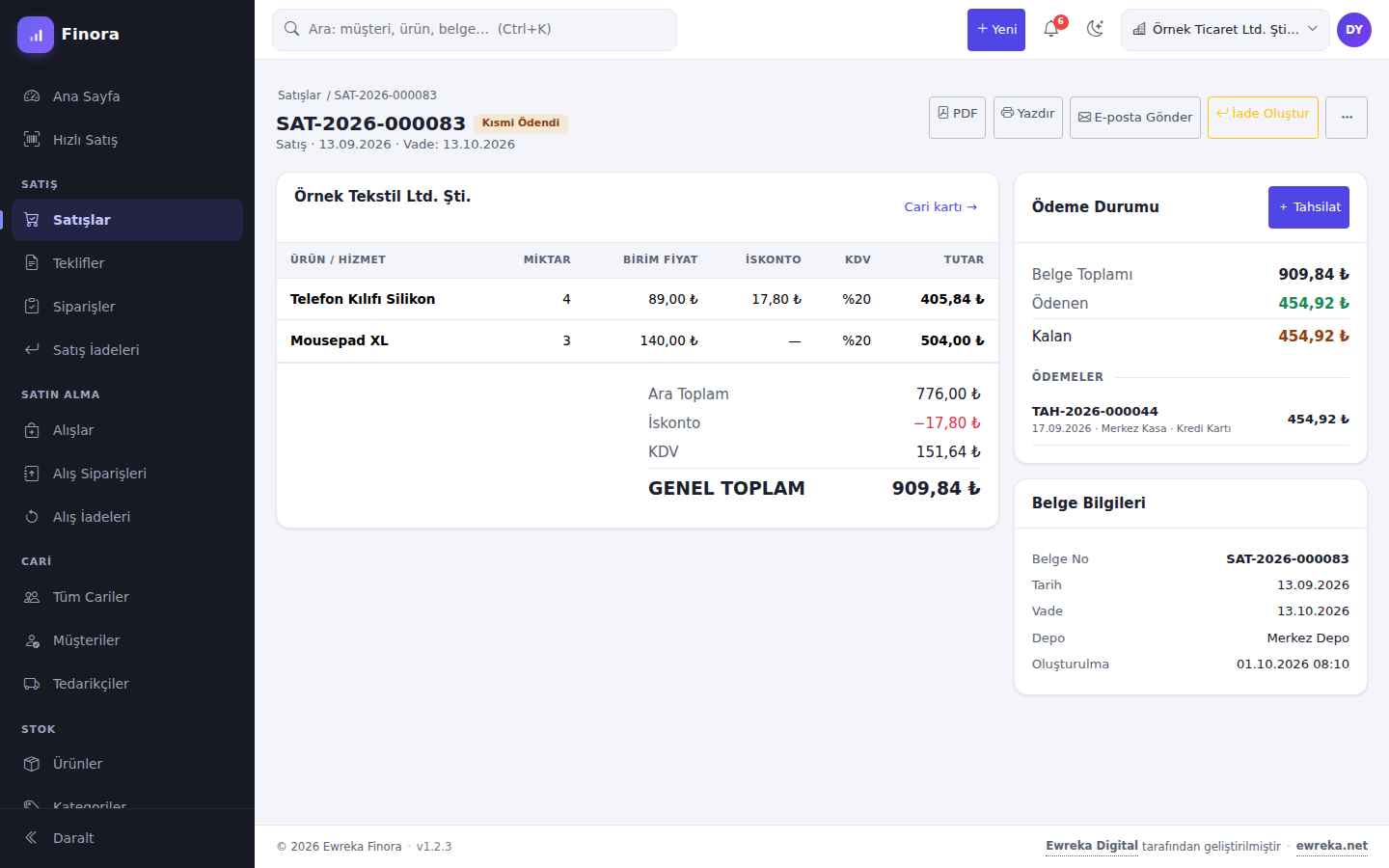Show Tüm Cariler list

[127, 597]
